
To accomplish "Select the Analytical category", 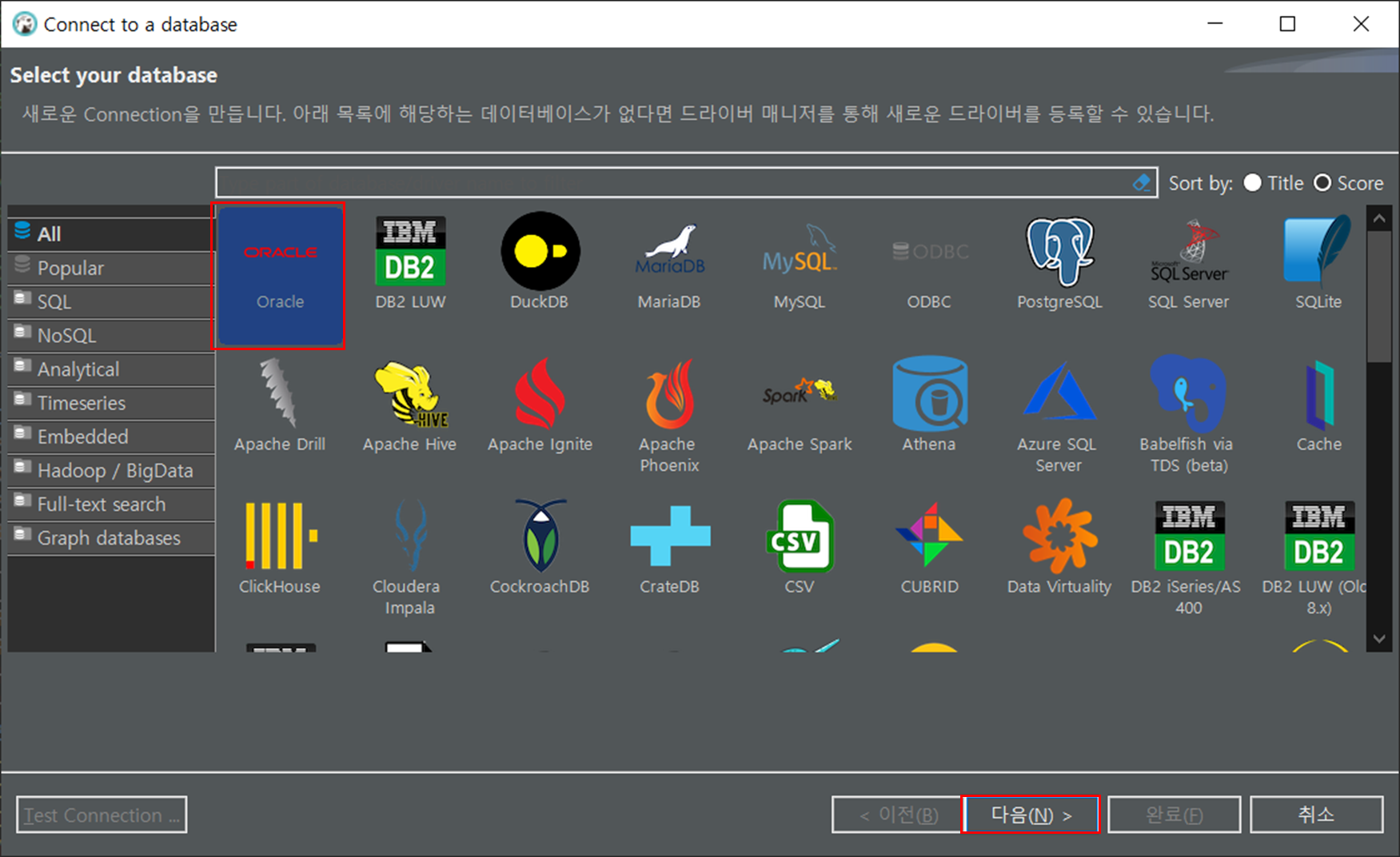I will pos(111,369).
